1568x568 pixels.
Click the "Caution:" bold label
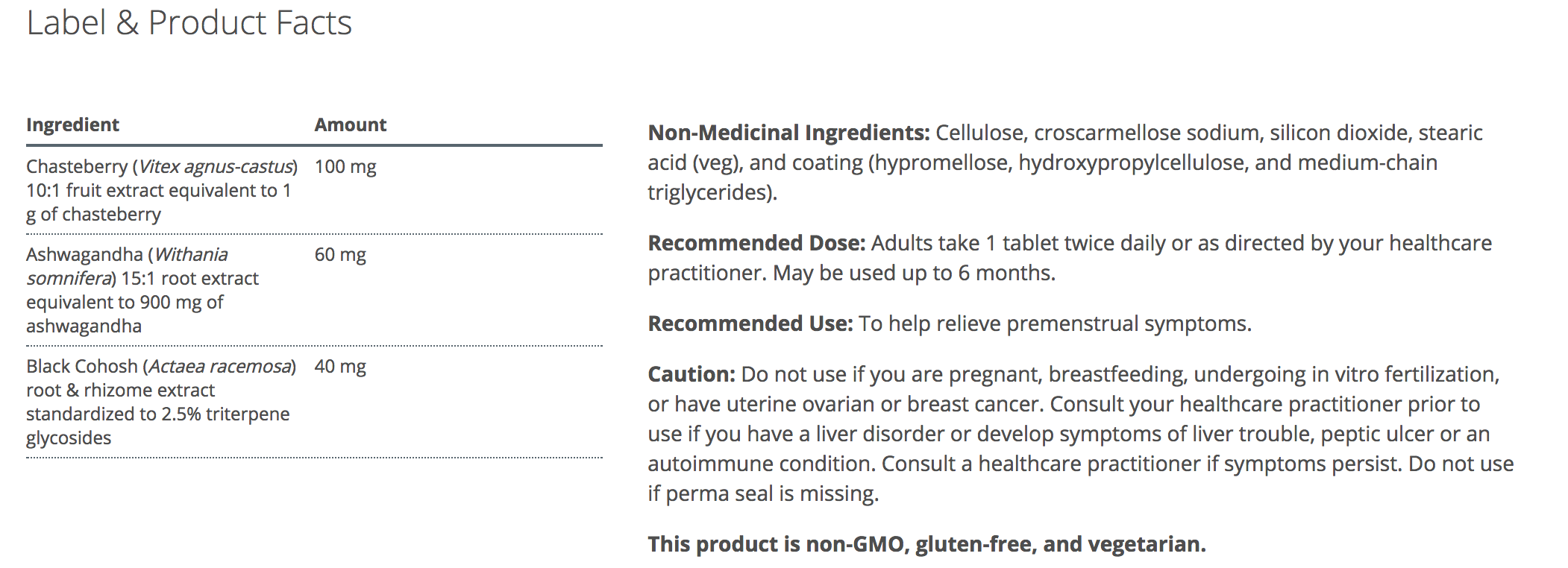pos(692,374)
